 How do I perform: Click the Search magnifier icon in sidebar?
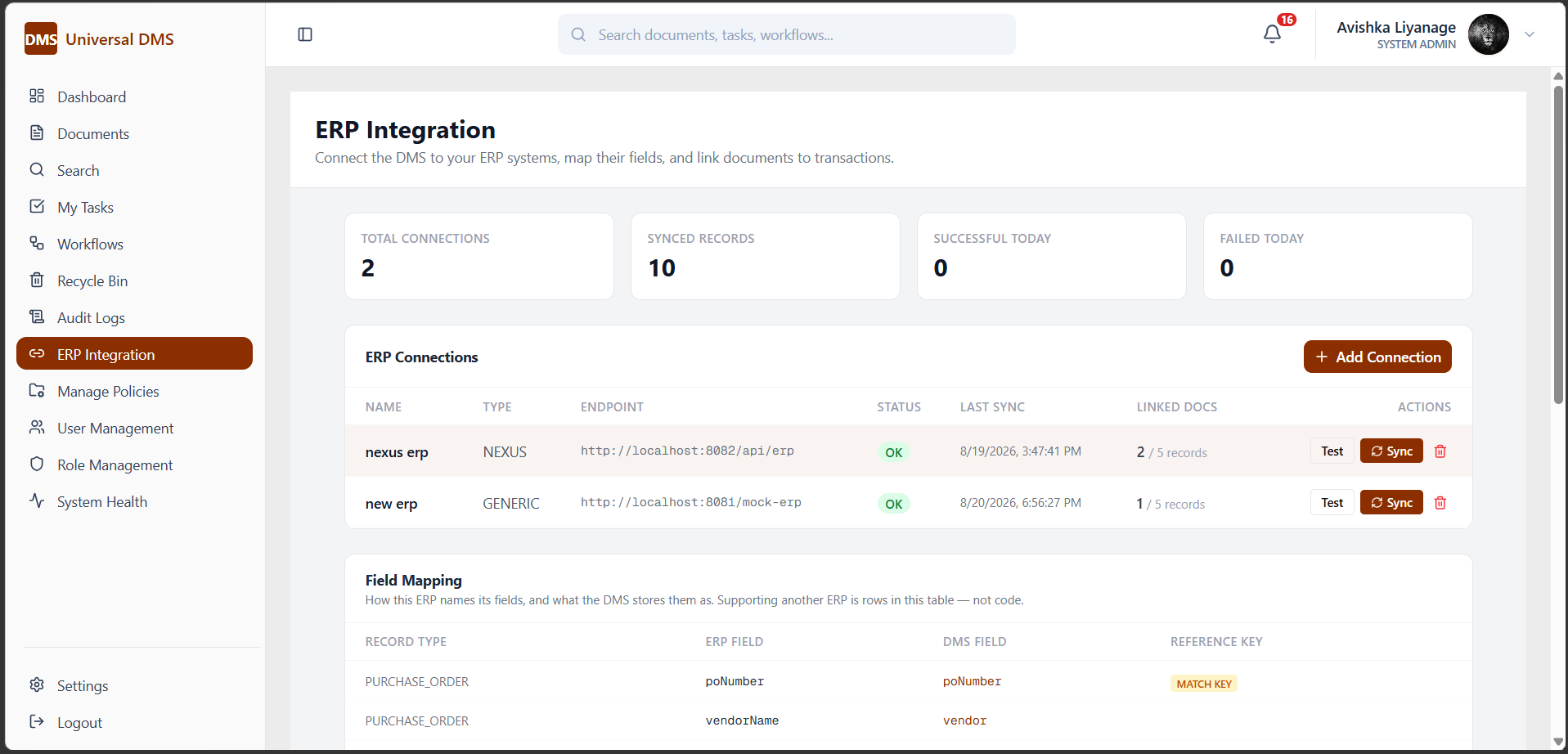37,169
